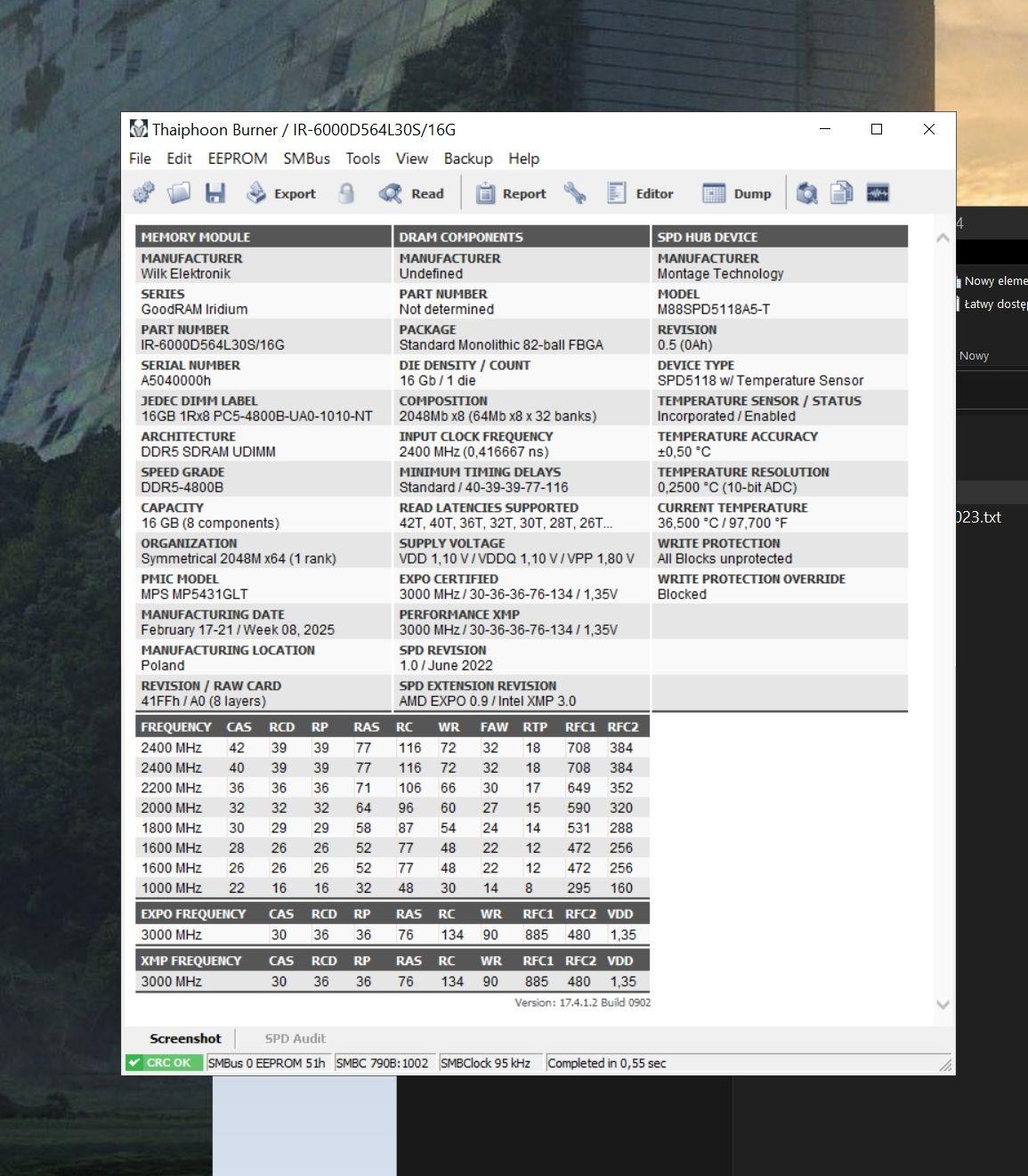Open the SMBus menu
Image resolution: width=1028 pixels, height=1176 pixels.
(x=306, y=158)
